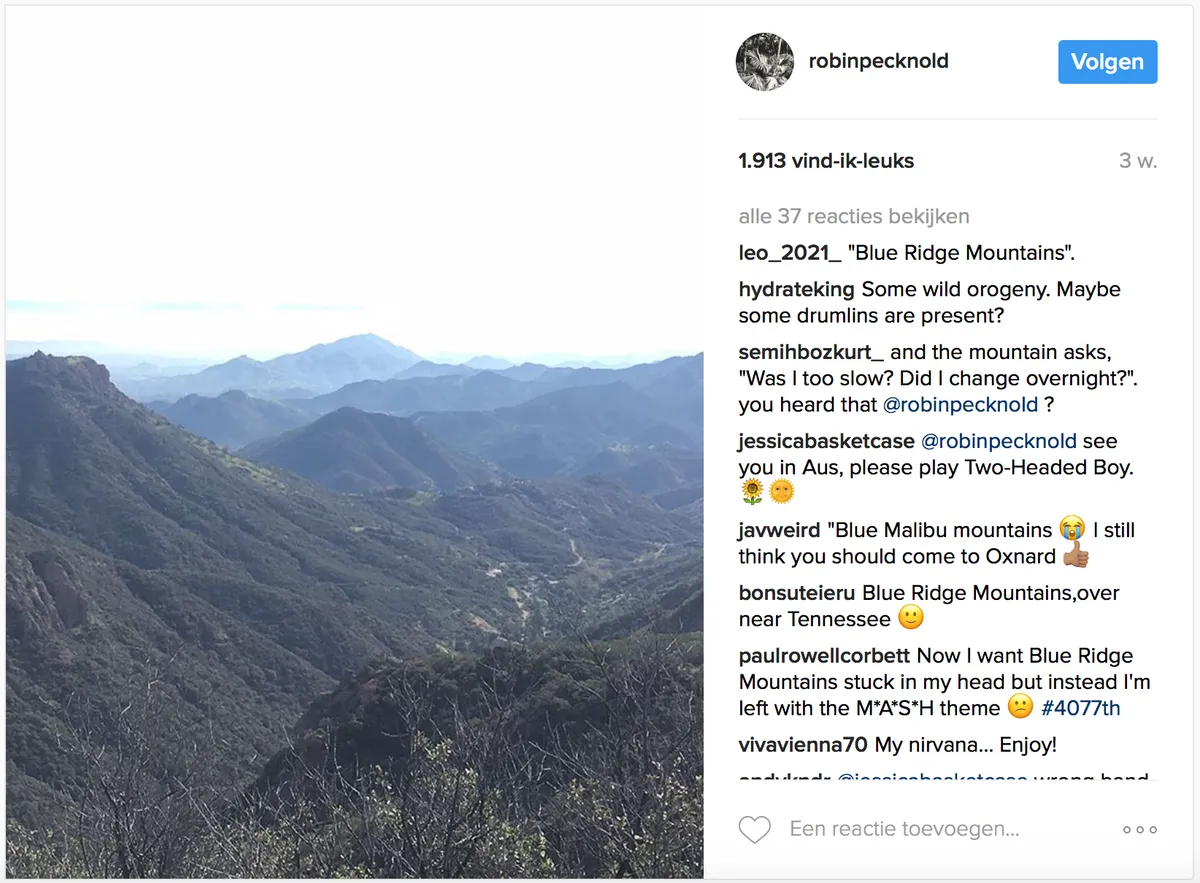Open paulrowellcorbett's profile
This screenshot has width=1200, height=883.
point(824,656)
